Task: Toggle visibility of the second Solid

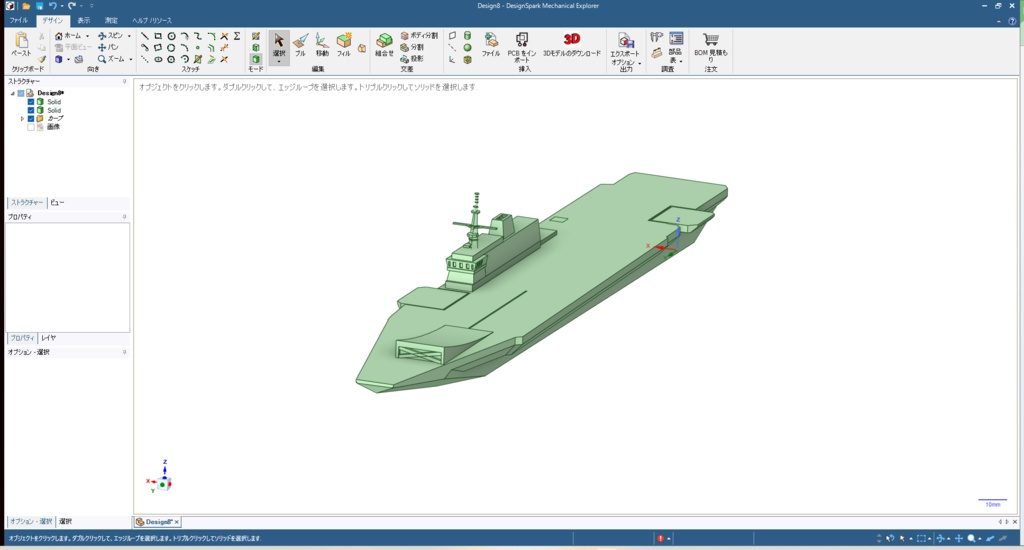Action: click(x=31, y=110)
